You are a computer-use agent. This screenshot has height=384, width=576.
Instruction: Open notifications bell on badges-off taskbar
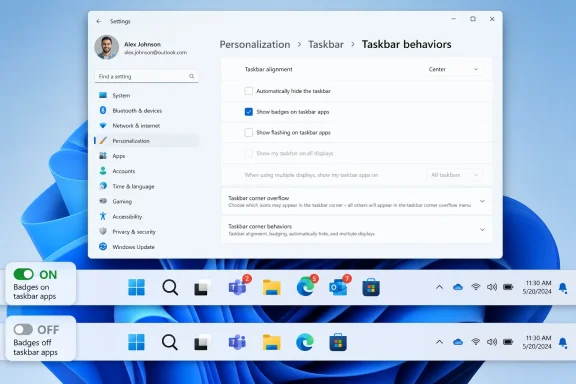[563, 343]
